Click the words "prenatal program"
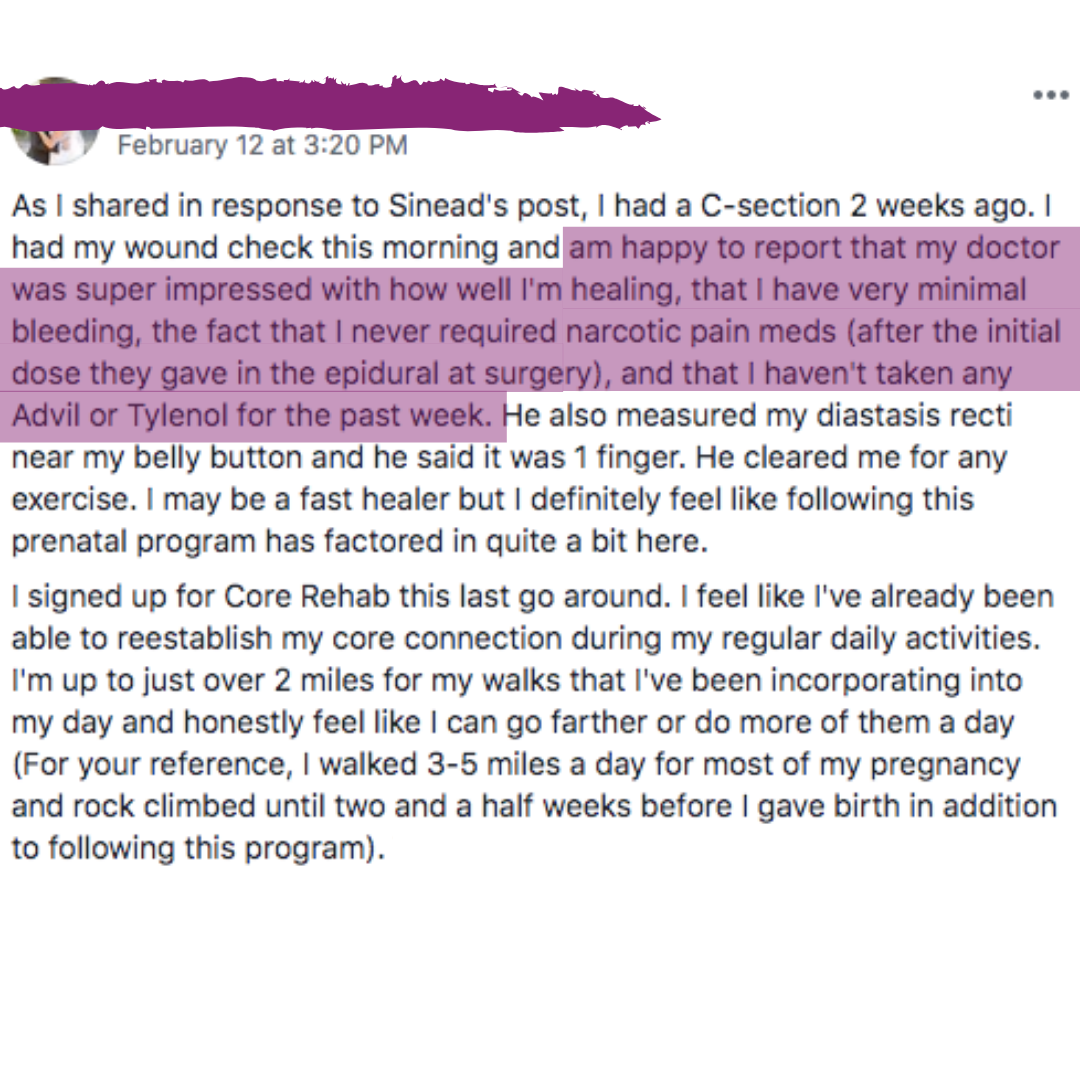 (134, 541)
